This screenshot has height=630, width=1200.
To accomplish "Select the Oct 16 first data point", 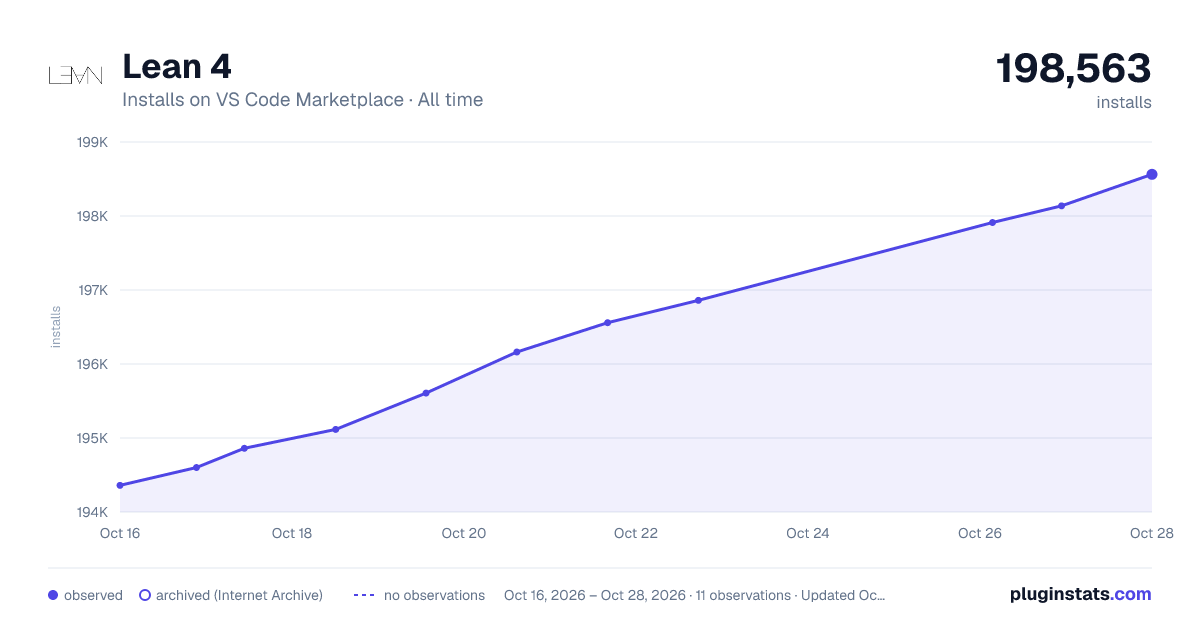I will point(120,485).
